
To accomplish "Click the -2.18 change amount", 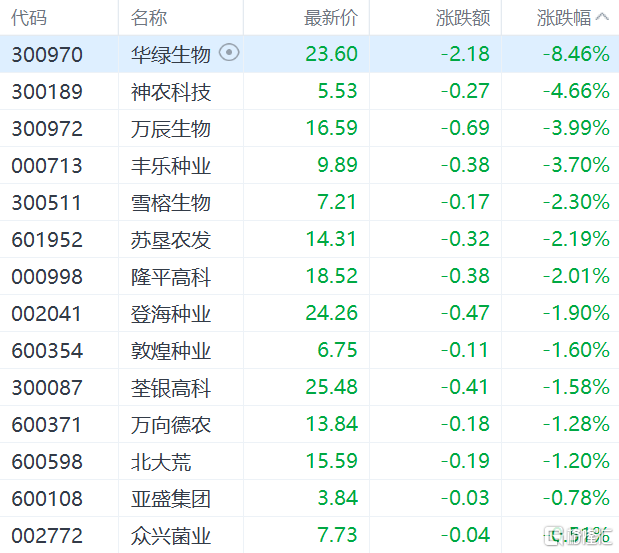I will point(465,54).
